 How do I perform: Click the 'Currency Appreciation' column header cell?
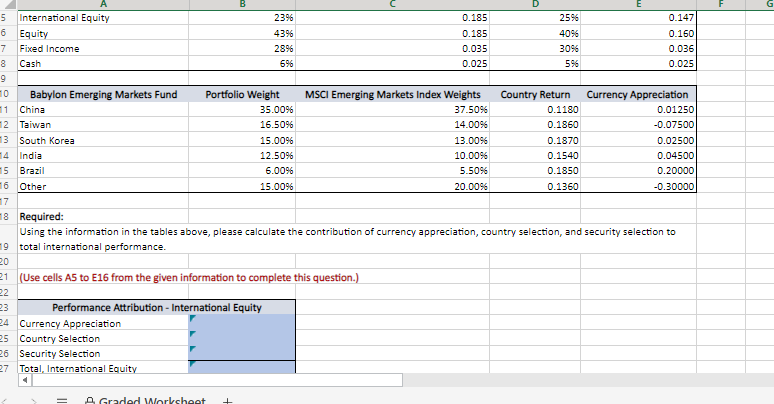click(638, 94)
